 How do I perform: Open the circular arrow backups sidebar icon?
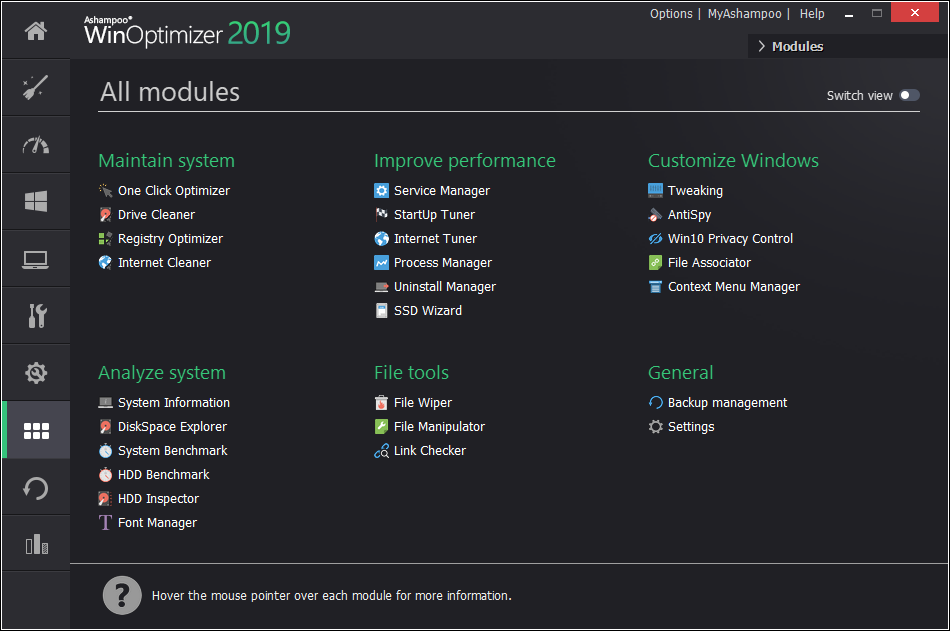[36, 489]
